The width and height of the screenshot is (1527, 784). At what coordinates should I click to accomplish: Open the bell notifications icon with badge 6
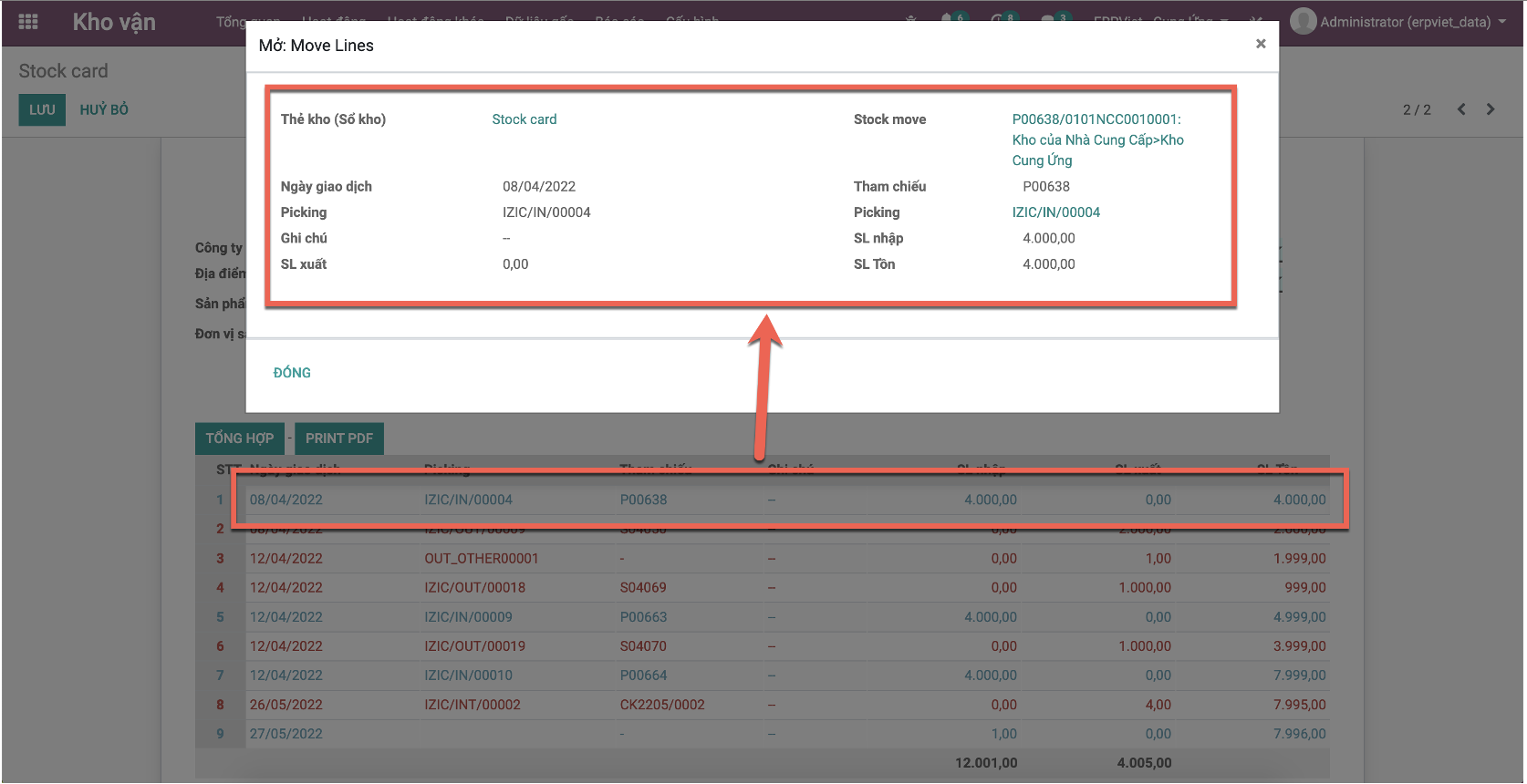(948, 18)
